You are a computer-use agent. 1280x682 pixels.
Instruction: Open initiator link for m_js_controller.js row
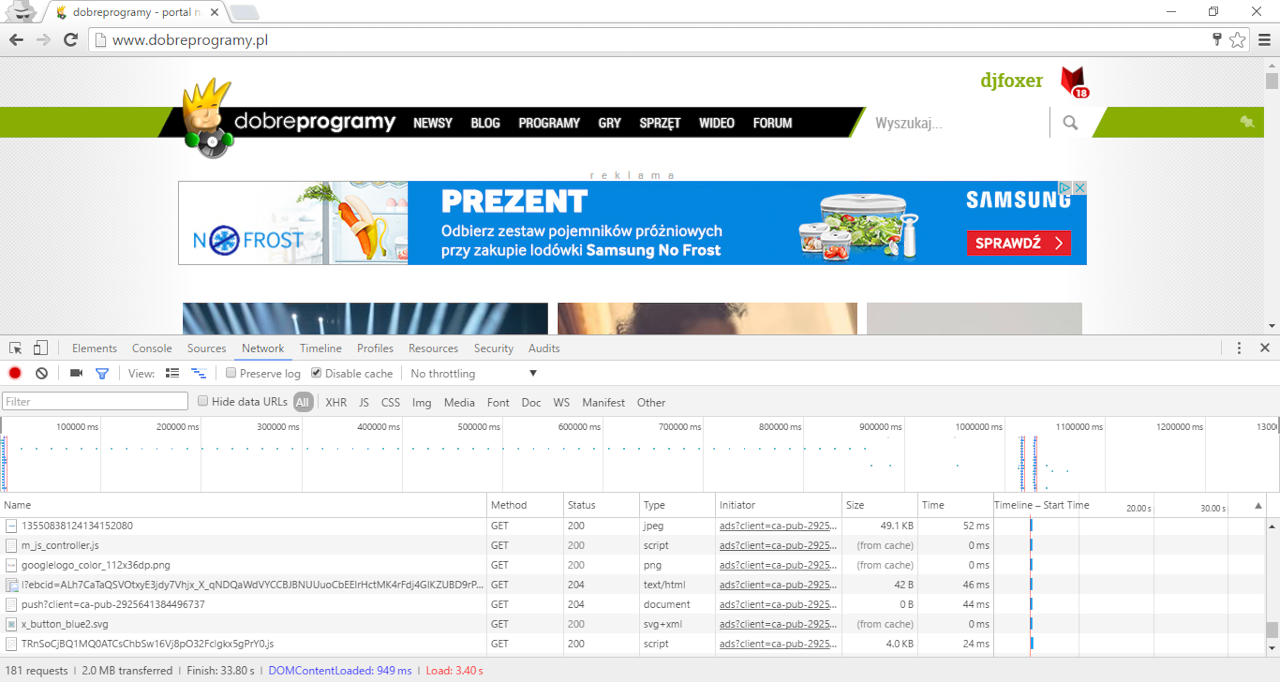click(x=777, y=545)
